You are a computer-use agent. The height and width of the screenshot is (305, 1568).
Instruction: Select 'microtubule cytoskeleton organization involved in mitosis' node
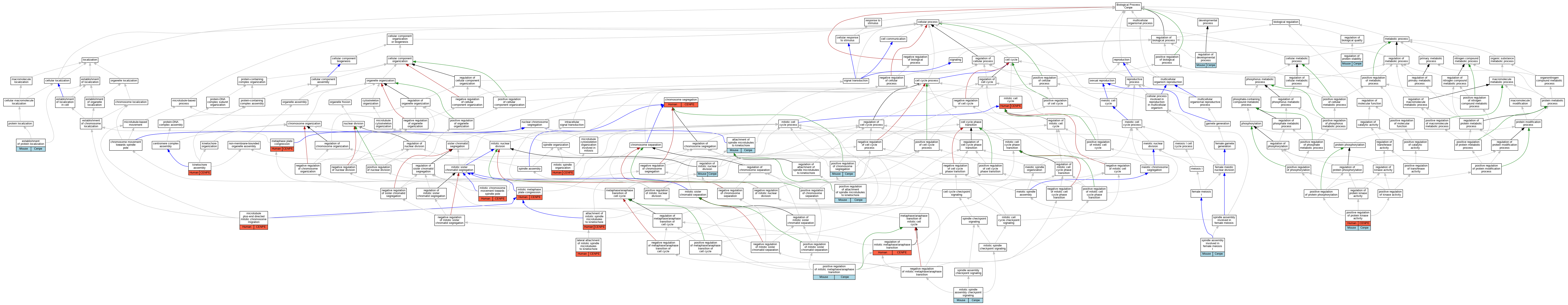pos(589,145)
